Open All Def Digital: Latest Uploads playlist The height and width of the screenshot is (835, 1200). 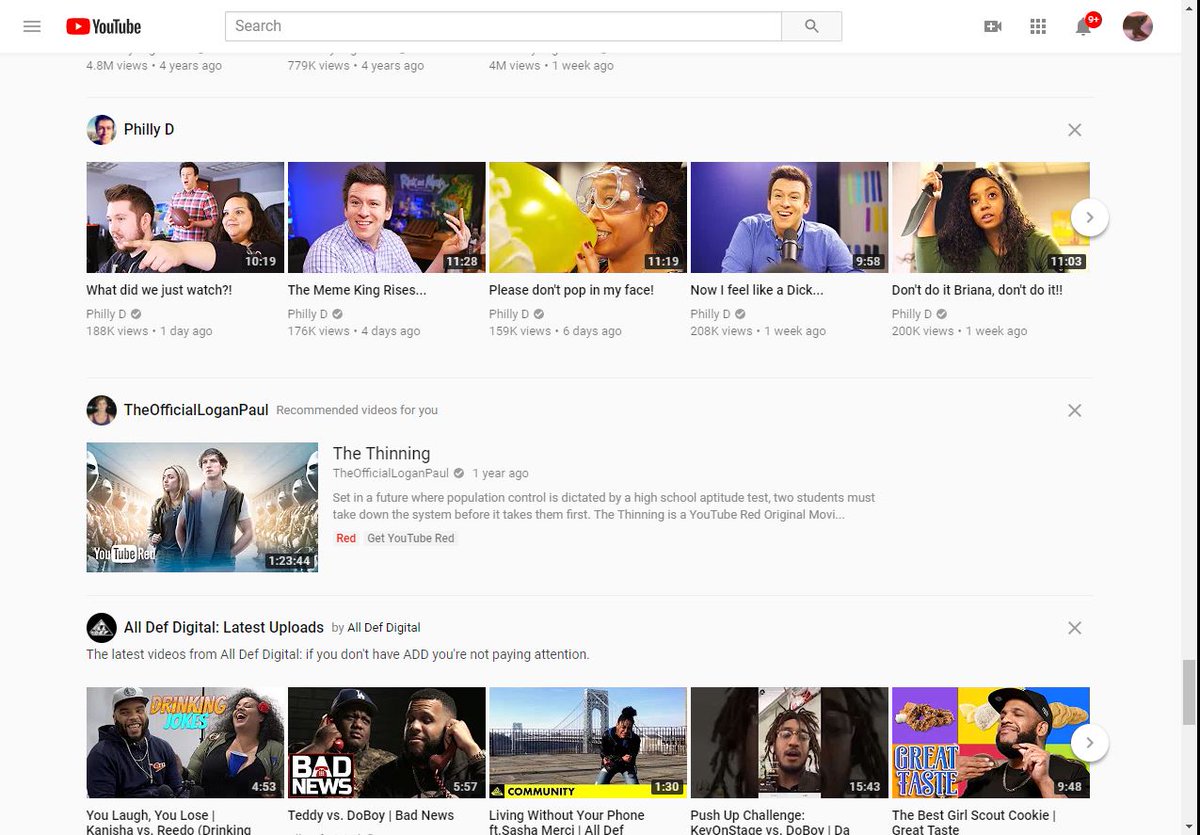pyautogui.click(x=224, y=628)
